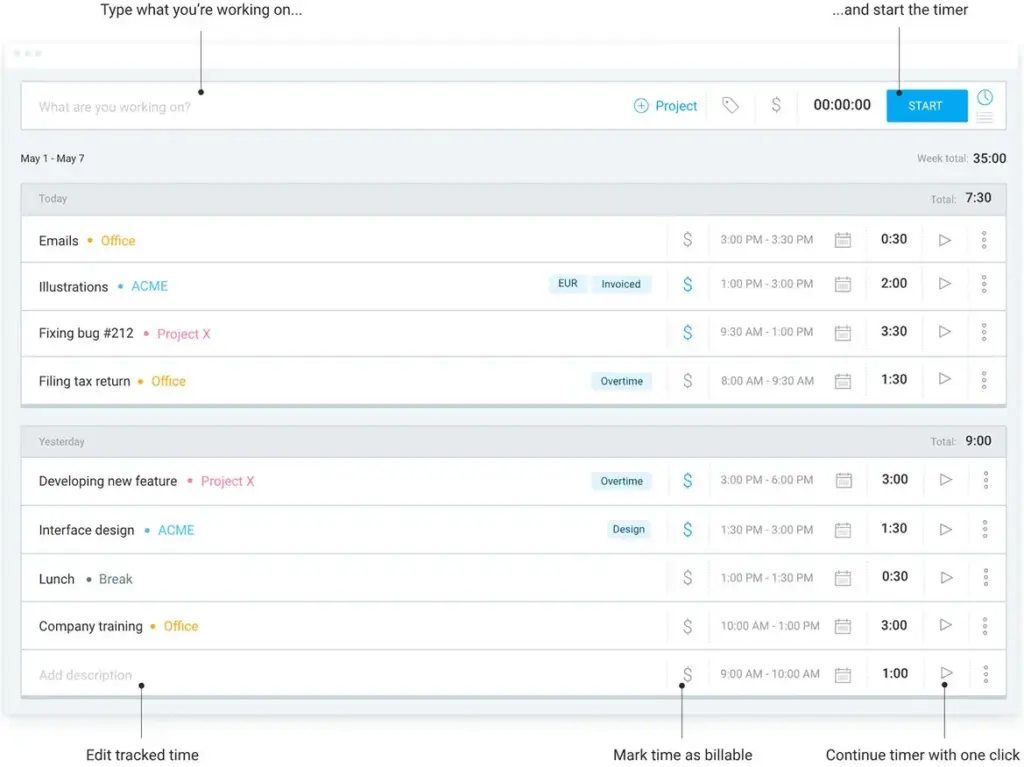Edit time range 10:00 AM - 1:00 PM

coord(770,626)
